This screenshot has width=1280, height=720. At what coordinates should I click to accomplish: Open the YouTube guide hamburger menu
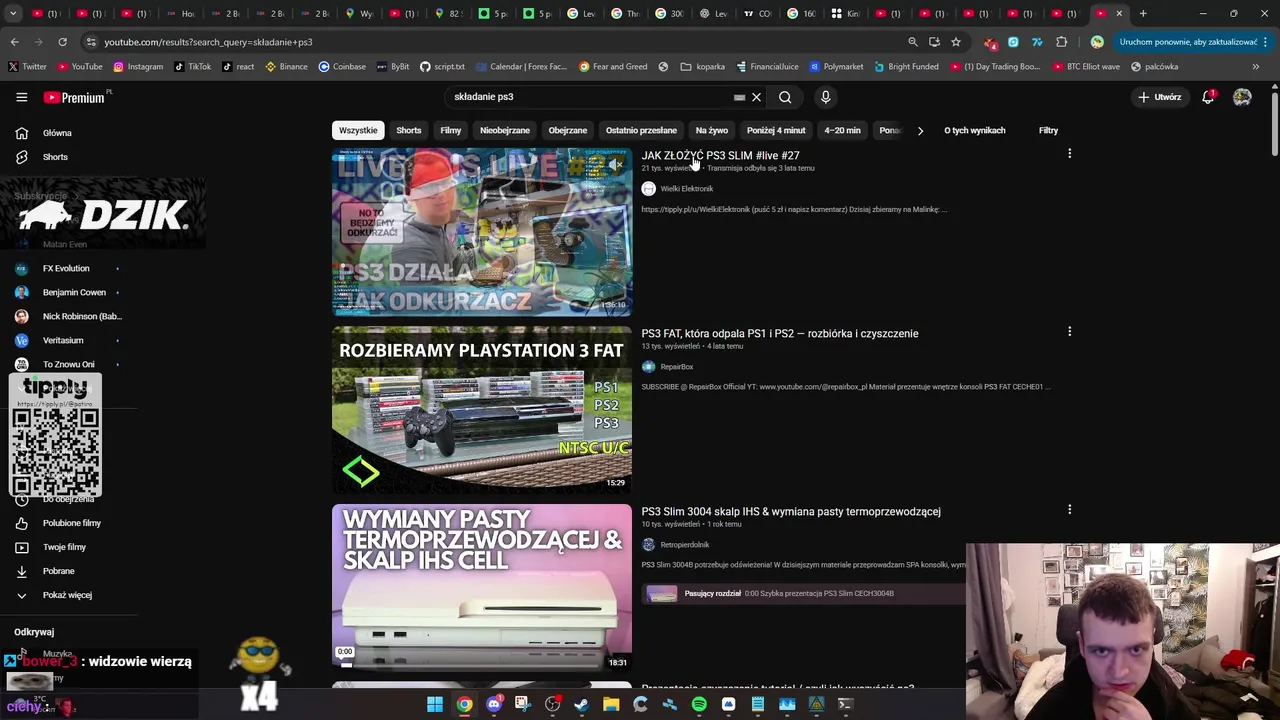point(21,97)
